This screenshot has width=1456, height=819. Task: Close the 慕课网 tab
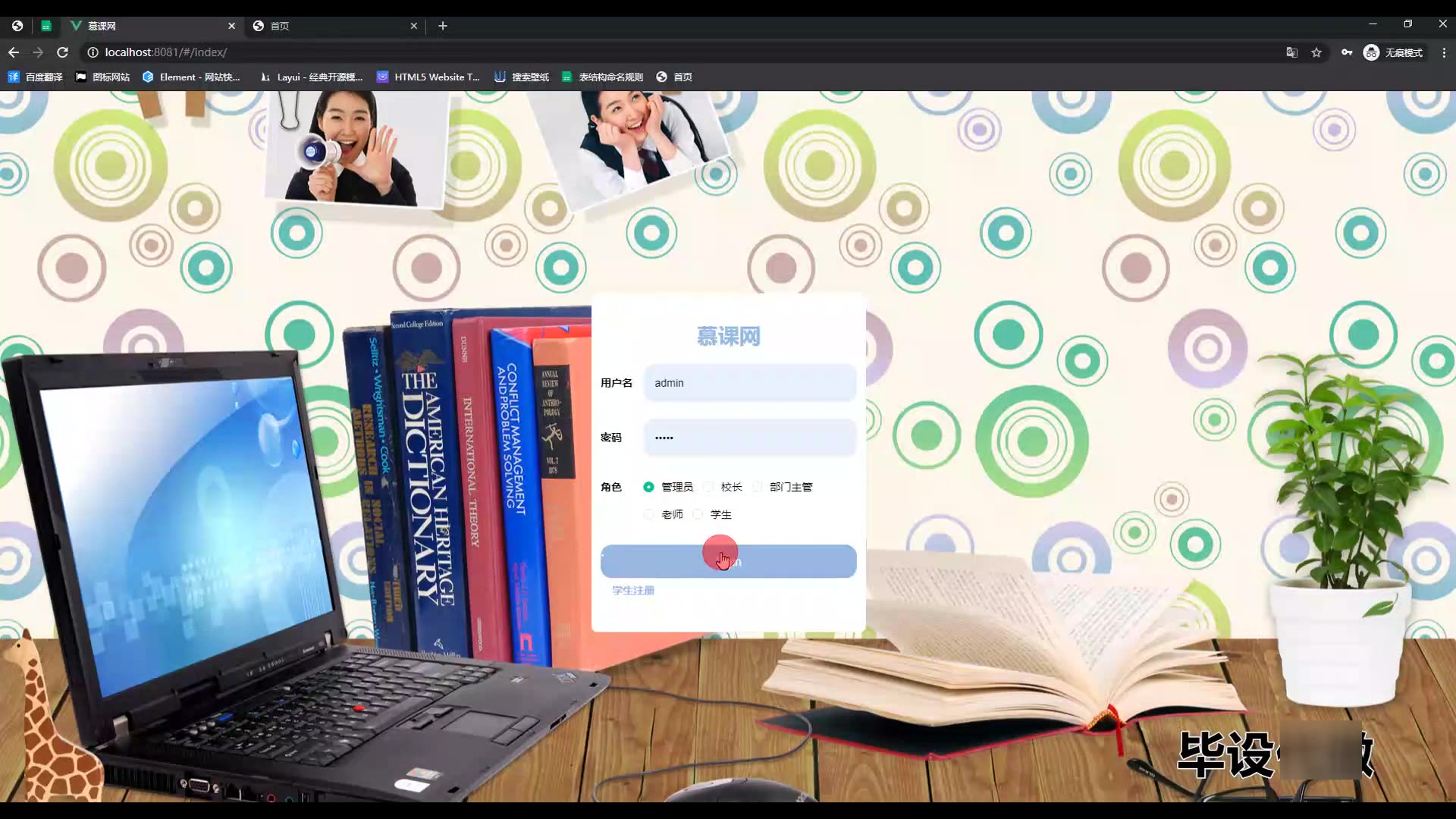pyautogui.click(x=231, y=26)
